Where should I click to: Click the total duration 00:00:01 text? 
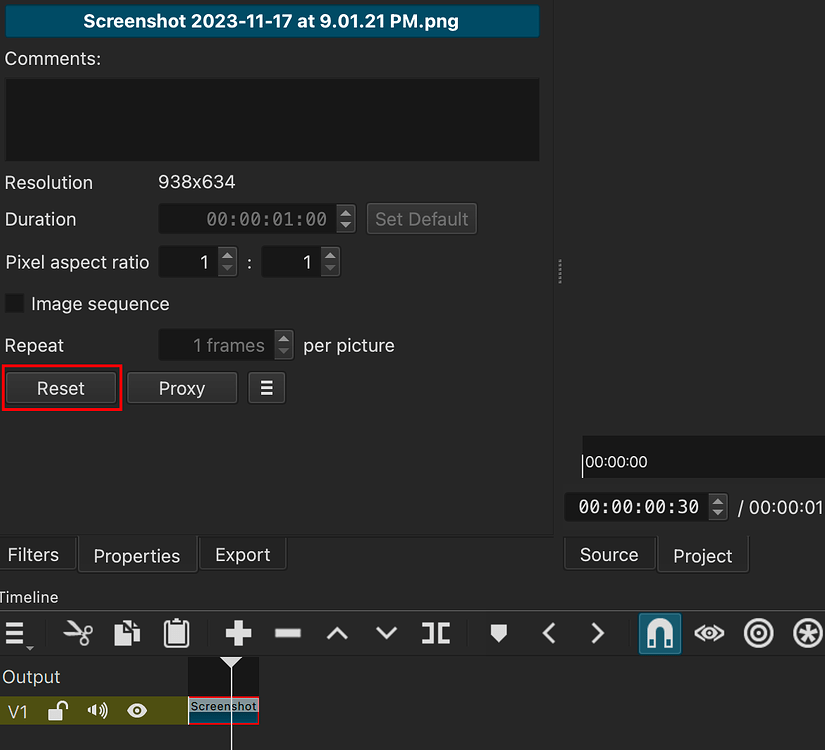tap(786, 507)
